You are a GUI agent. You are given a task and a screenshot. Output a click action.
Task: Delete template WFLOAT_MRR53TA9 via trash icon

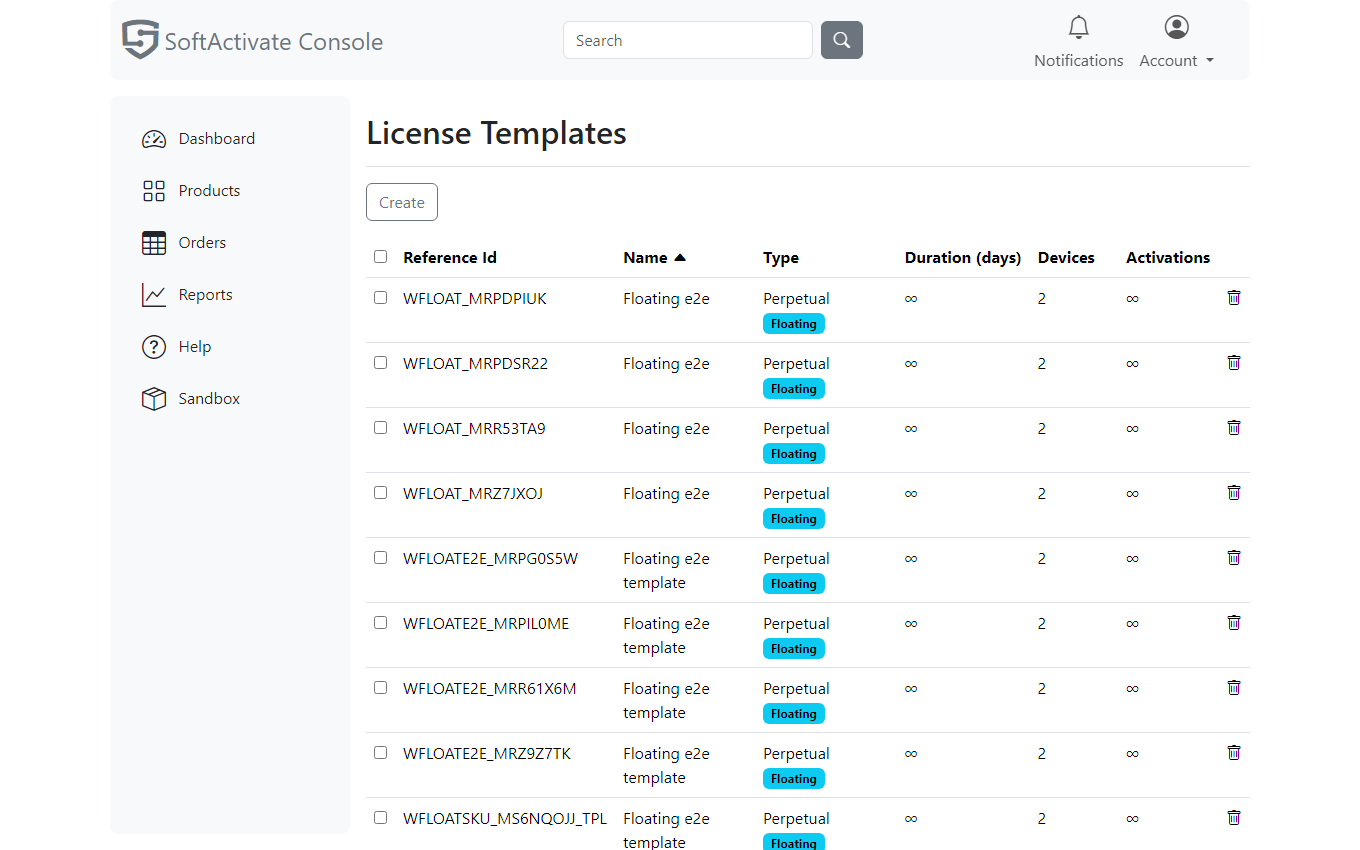click(1234, 427)
